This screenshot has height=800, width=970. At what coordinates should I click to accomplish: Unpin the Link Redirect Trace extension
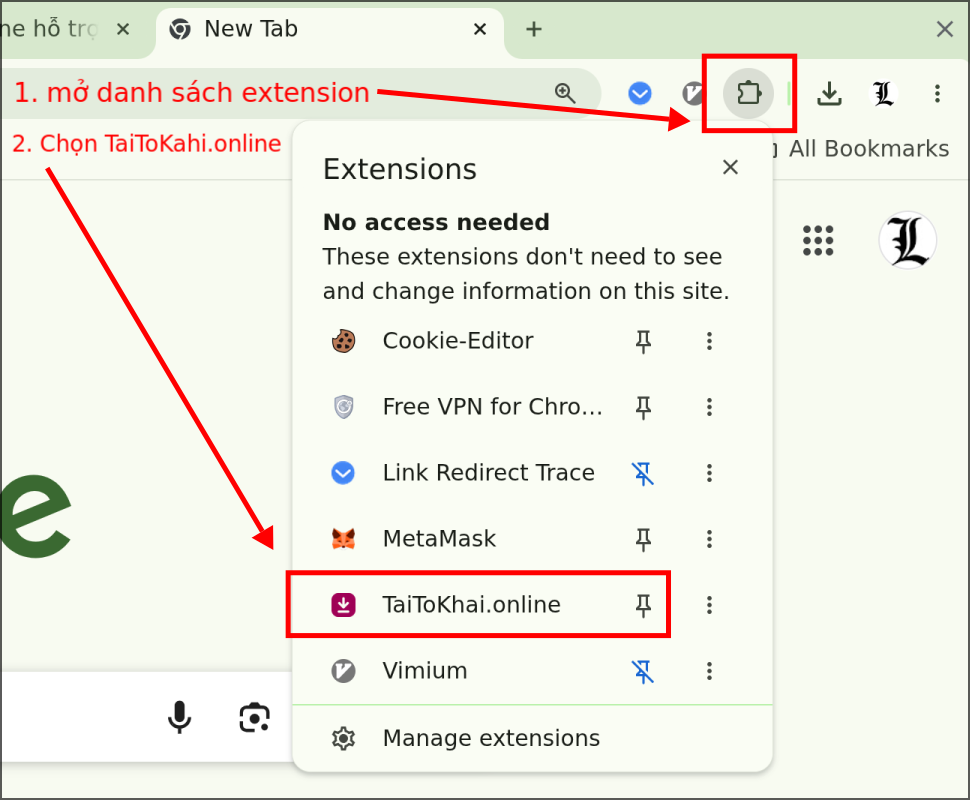click(x=643, y=473)
